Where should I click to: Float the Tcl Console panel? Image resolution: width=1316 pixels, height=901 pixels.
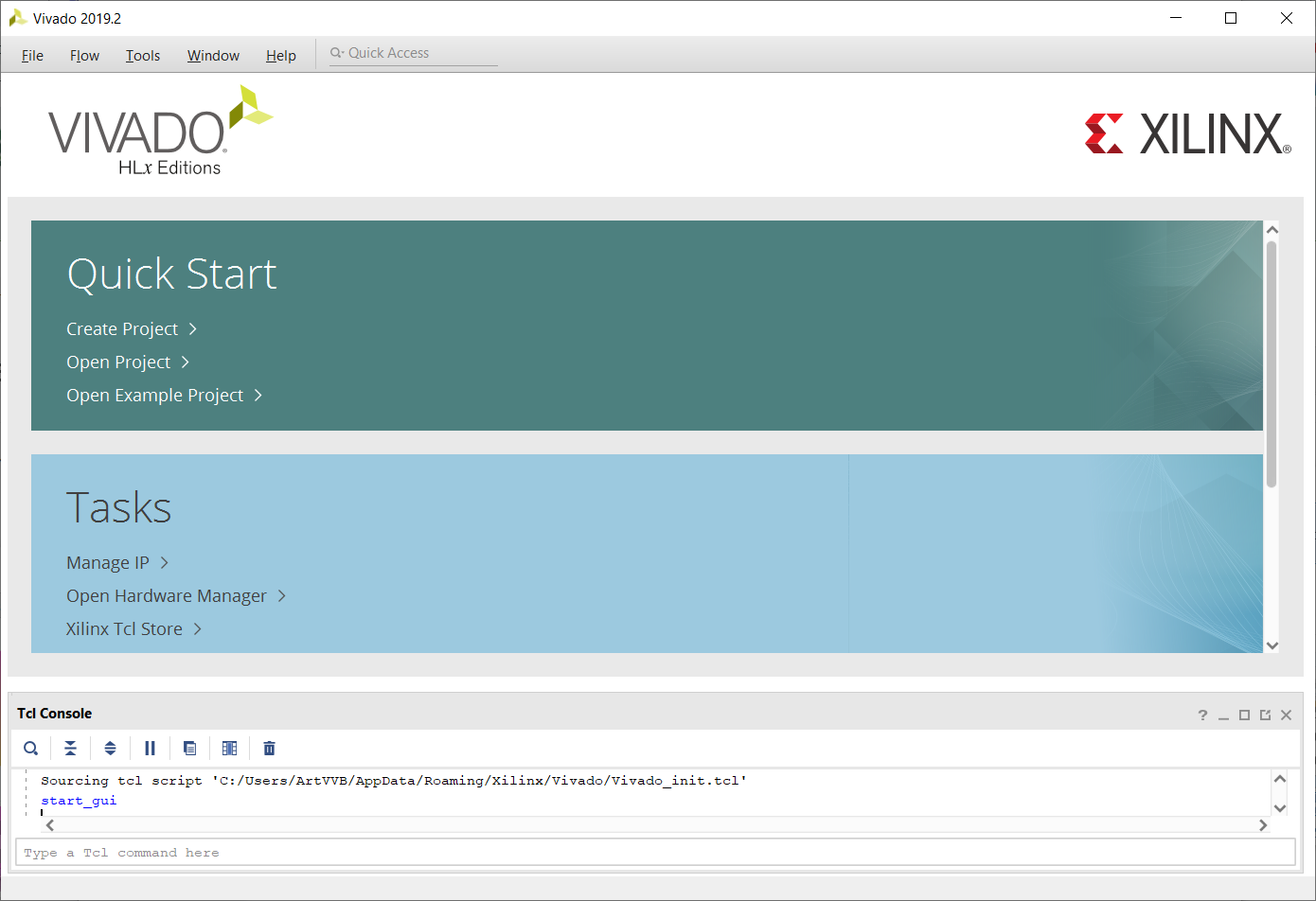[x=1265, y=715]
